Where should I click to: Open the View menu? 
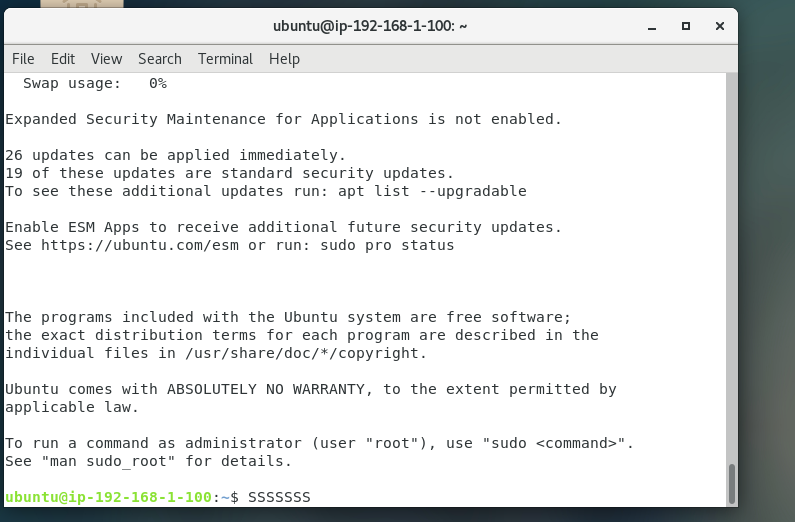coord(106,59)
